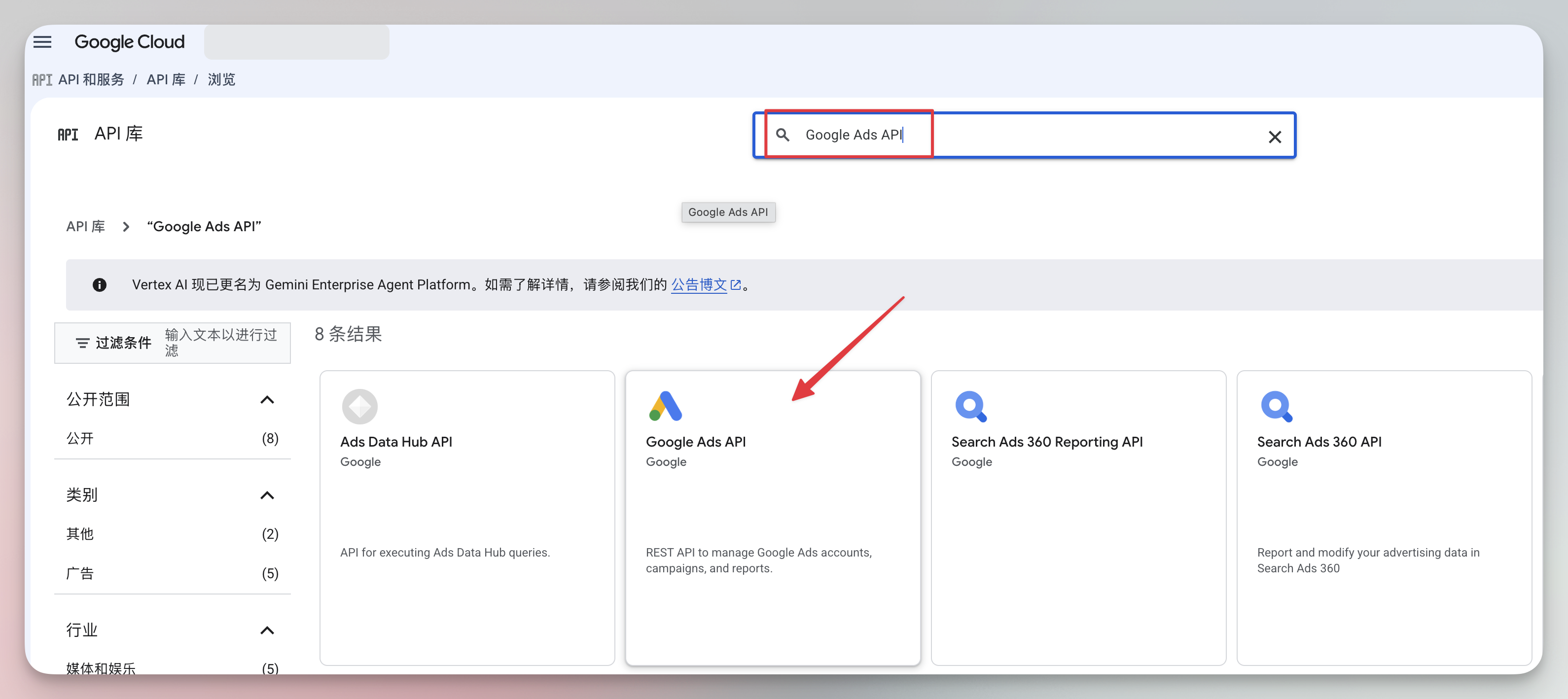Screen dimensions: 1568x699
Task: Open Search Ads 360 Reporting API title
Action: [1047, 442]
